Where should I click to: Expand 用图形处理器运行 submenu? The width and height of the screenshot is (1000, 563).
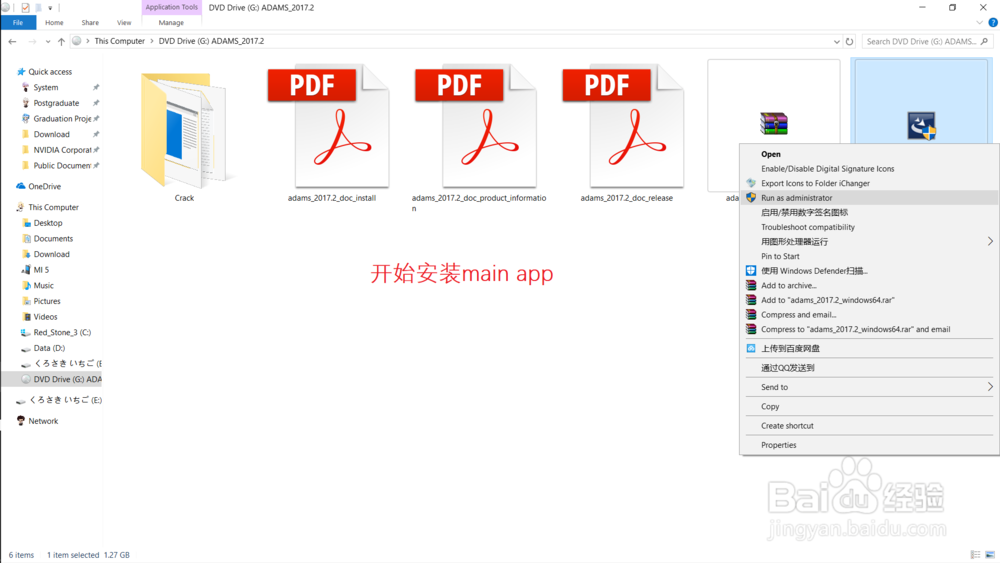(x=990, y=242)
